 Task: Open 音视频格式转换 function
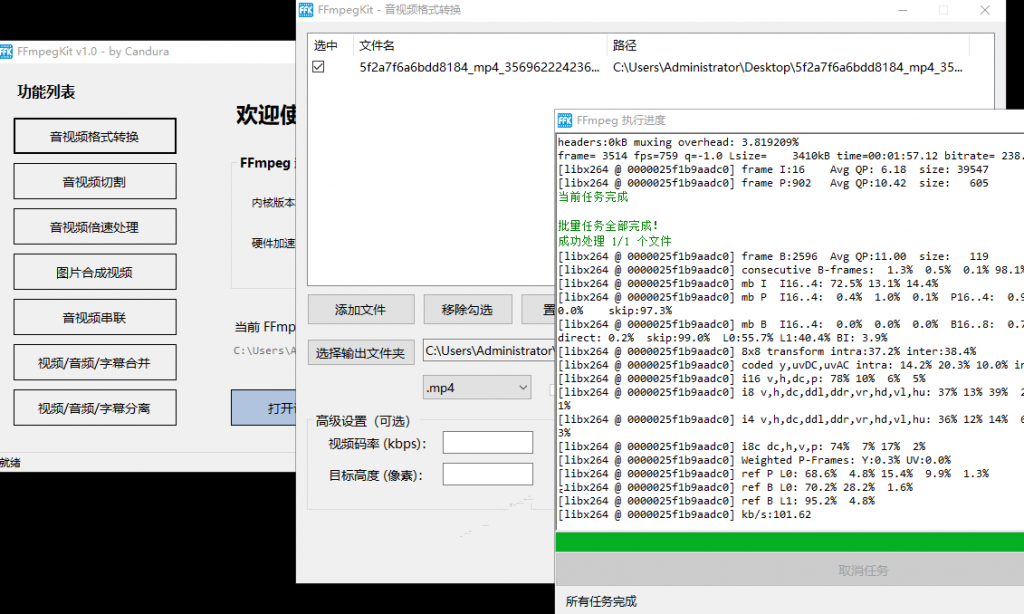point(95,136)
